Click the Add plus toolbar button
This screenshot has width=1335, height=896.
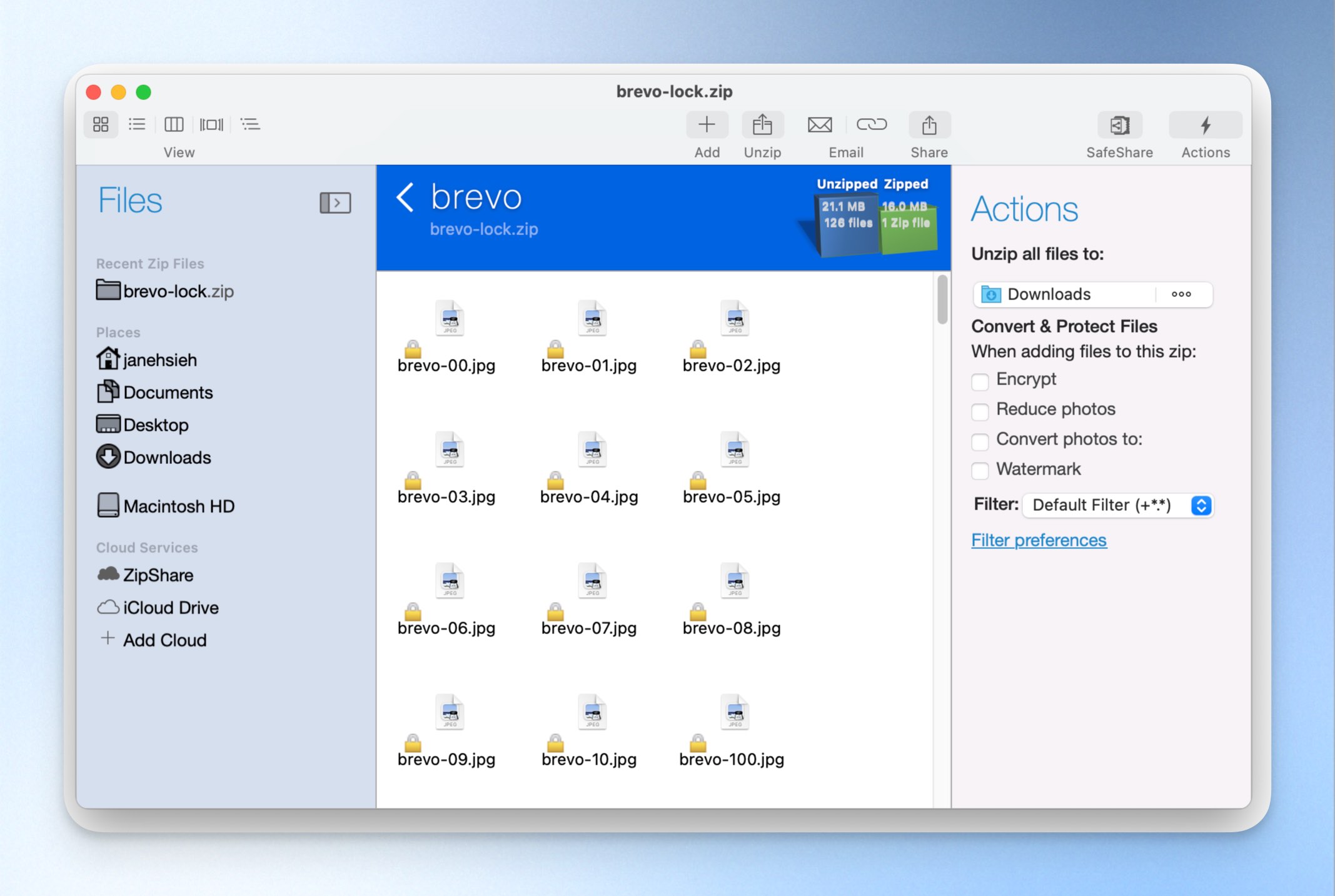[x=707, y=125]
